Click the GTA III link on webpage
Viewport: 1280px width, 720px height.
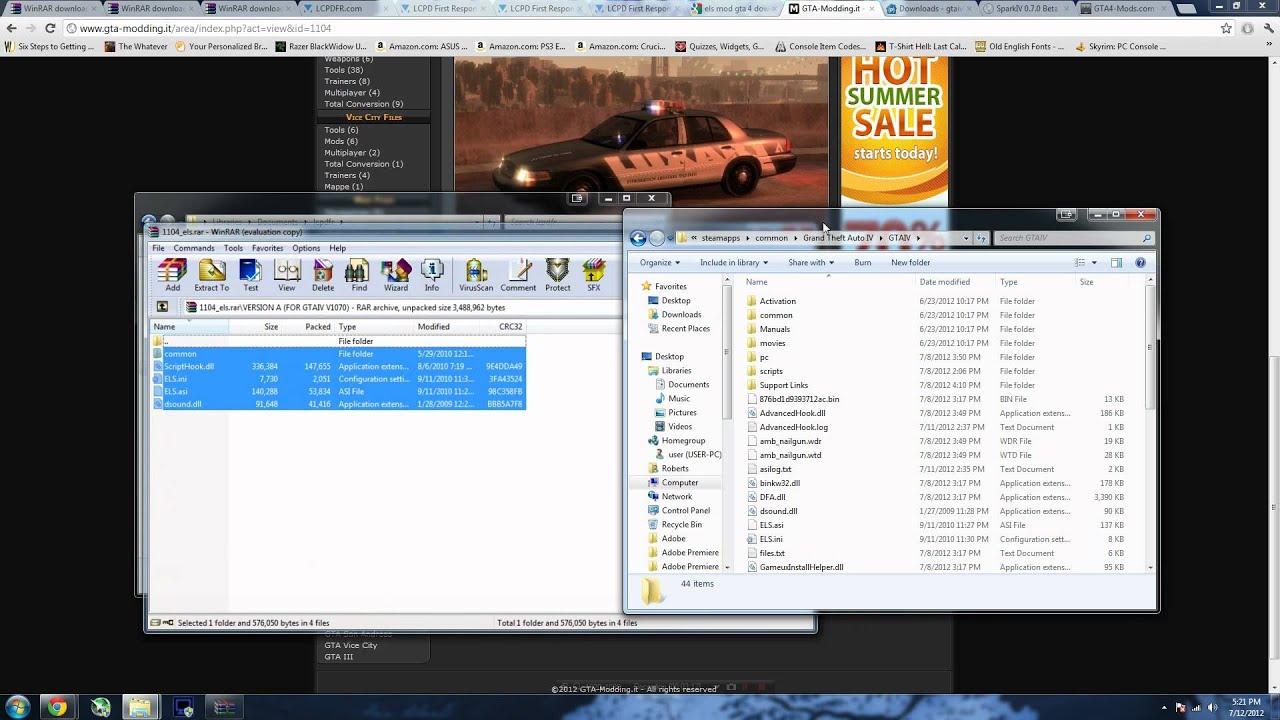pos(338,657)
